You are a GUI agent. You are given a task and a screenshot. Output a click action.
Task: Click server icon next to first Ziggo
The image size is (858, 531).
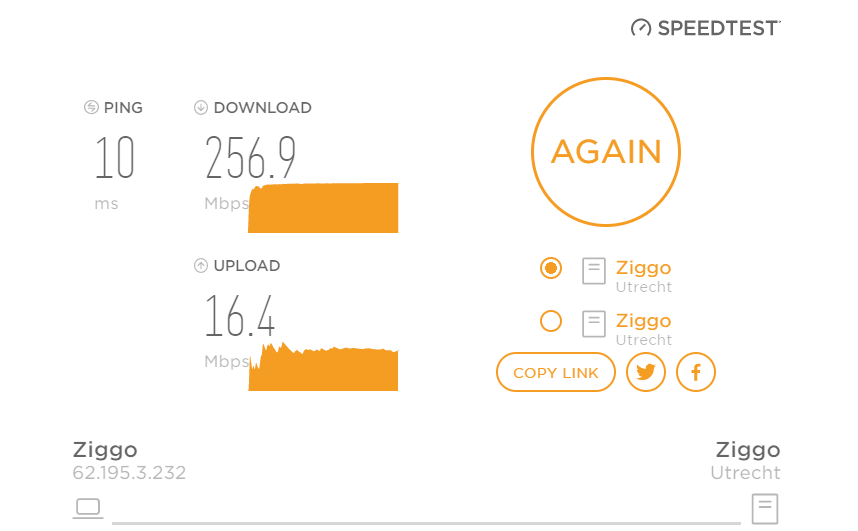tap(594, 271)
